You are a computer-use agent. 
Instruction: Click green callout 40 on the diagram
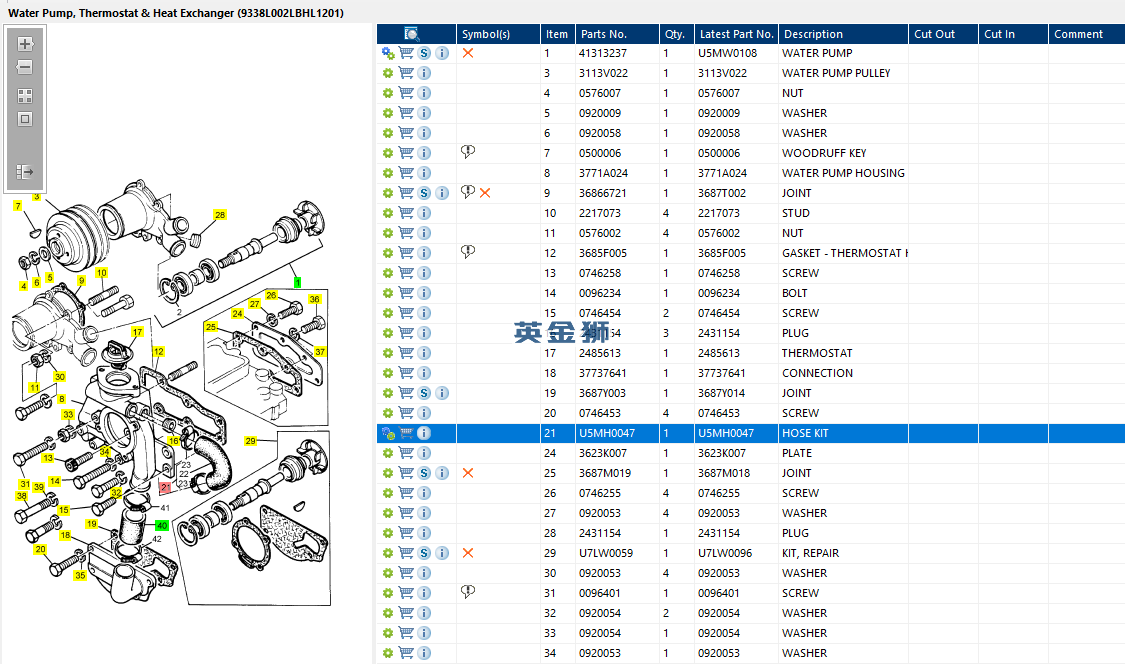tap(162, 526)
